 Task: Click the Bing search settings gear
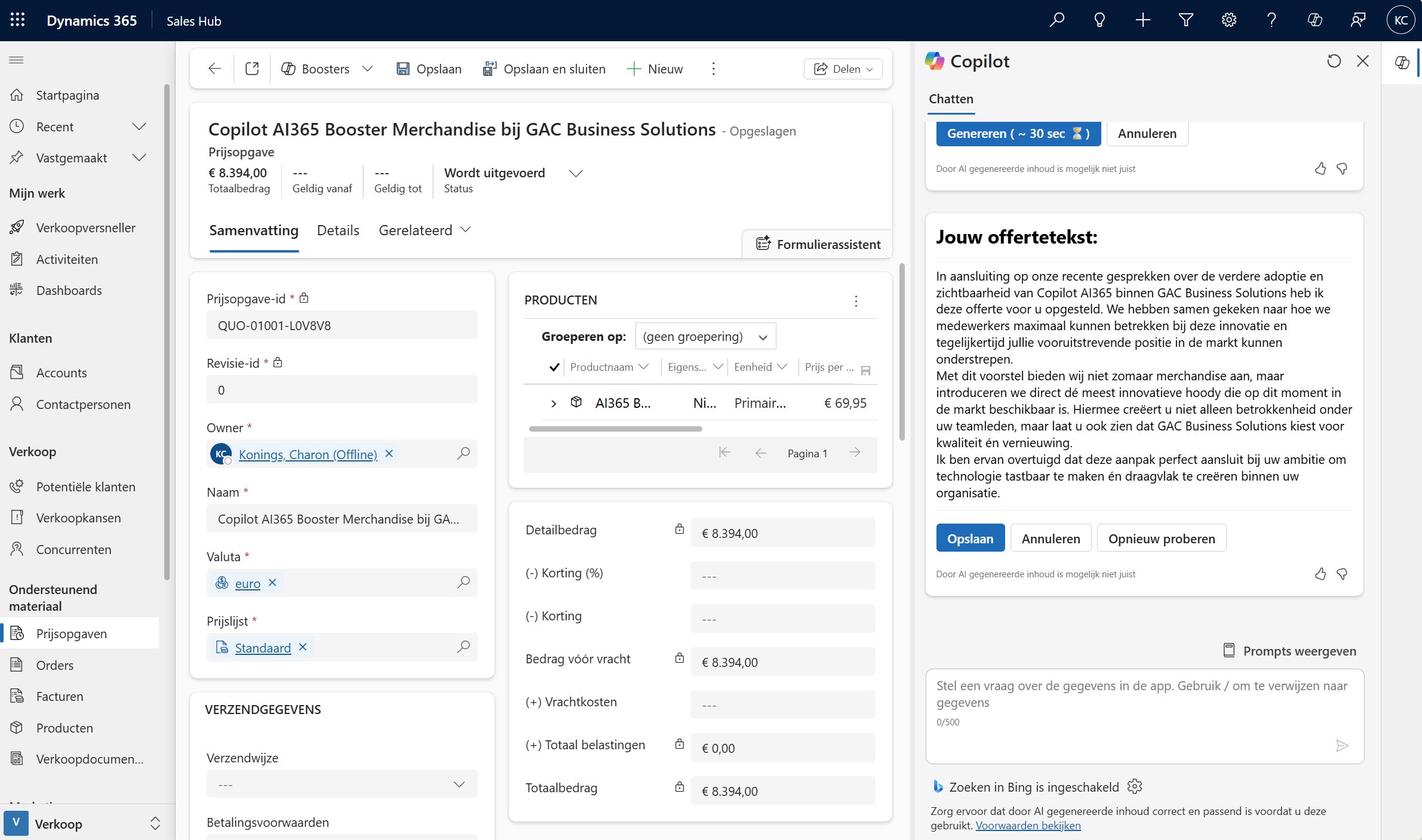[1134, 786]
